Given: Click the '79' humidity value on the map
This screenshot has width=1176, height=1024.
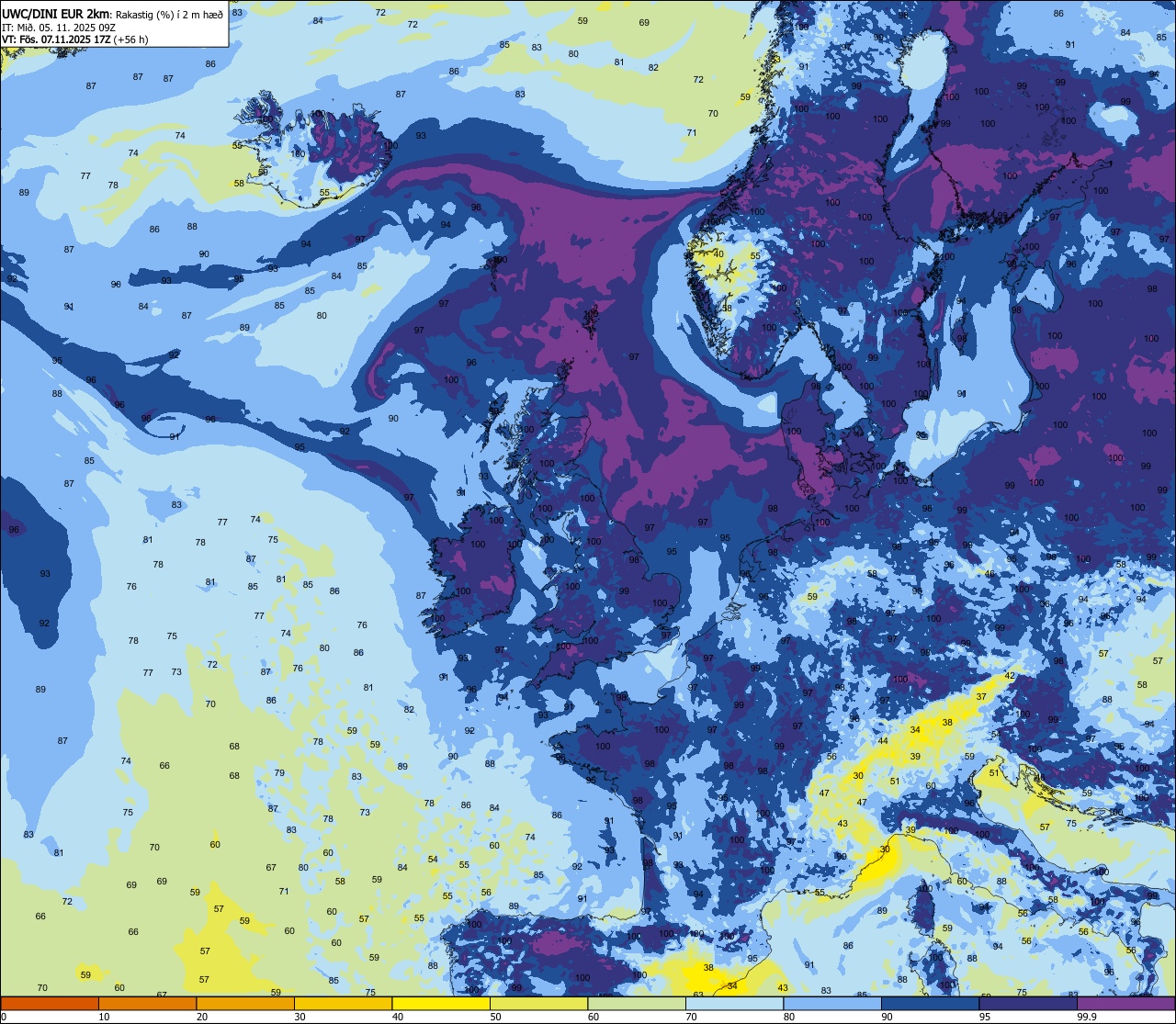Looking at the screenshot, I should [279, 772].
